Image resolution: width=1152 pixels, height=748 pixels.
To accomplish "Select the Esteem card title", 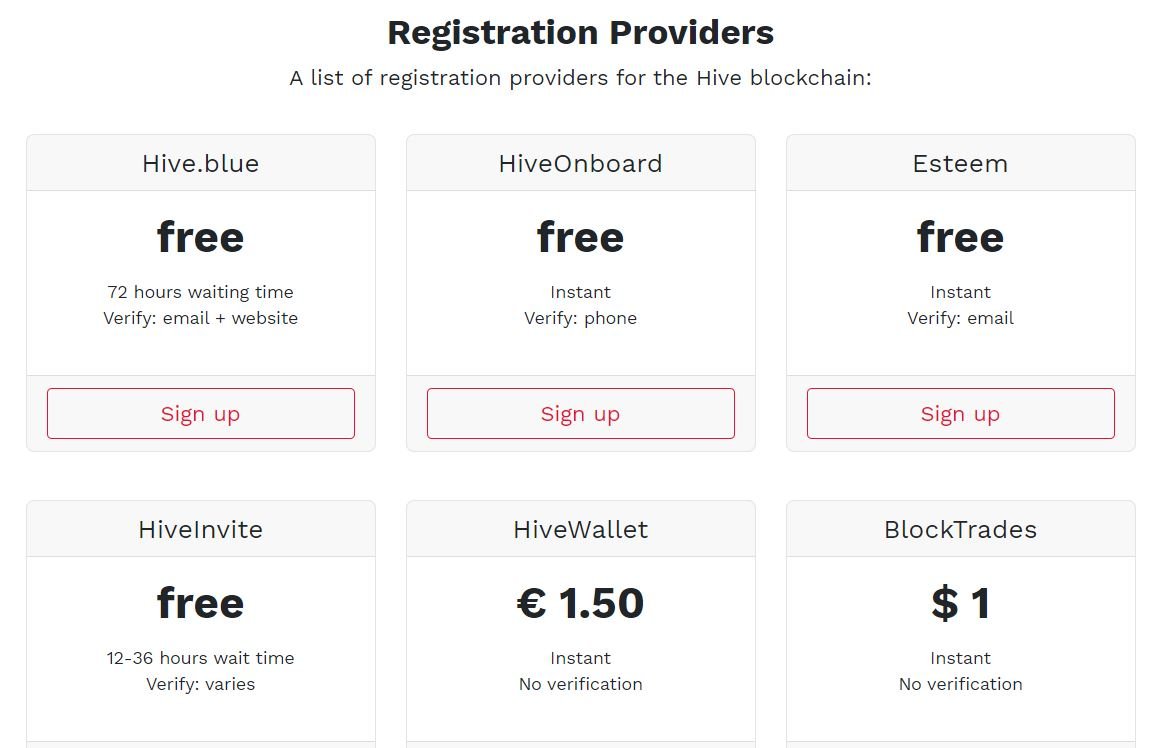I will 959,163.
